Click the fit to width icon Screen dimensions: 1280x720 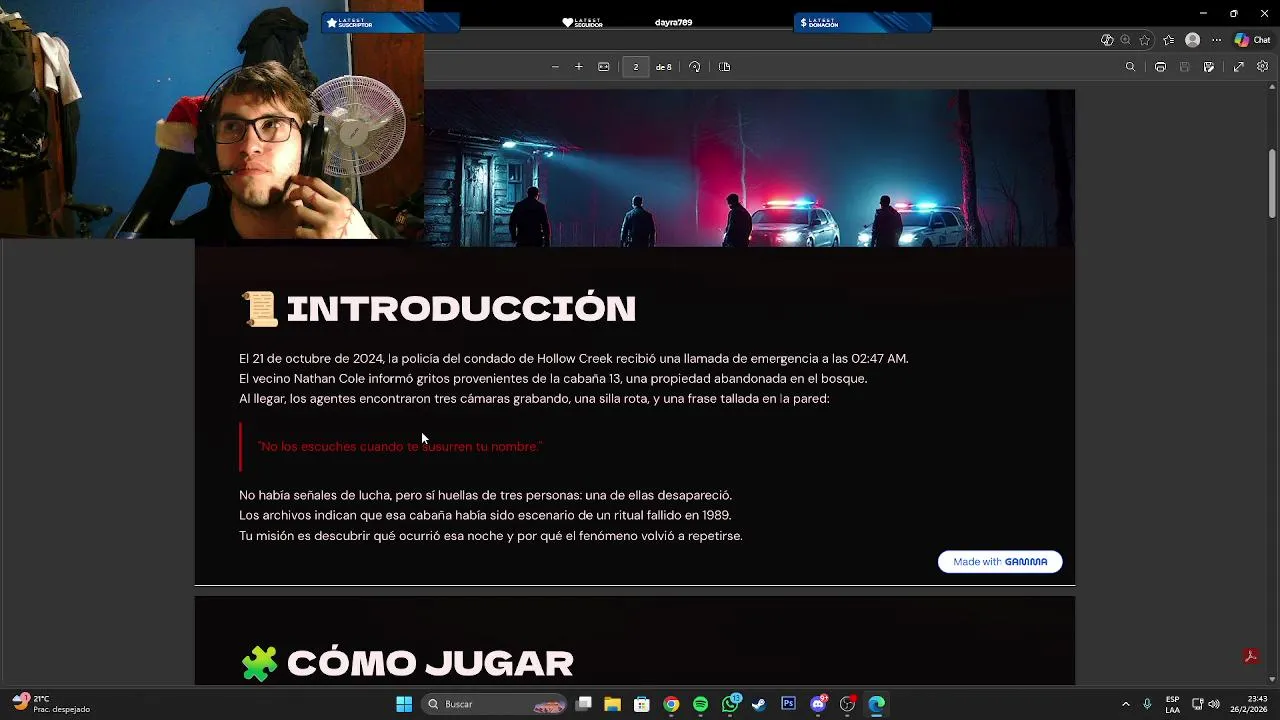click(x=604, y=67)
